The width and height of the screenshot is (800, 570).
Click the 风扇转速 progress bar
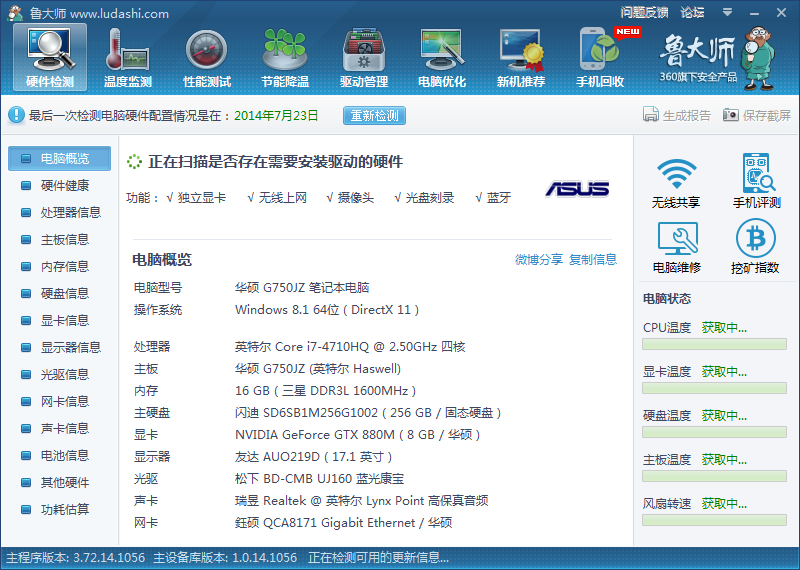pos(714,521)
